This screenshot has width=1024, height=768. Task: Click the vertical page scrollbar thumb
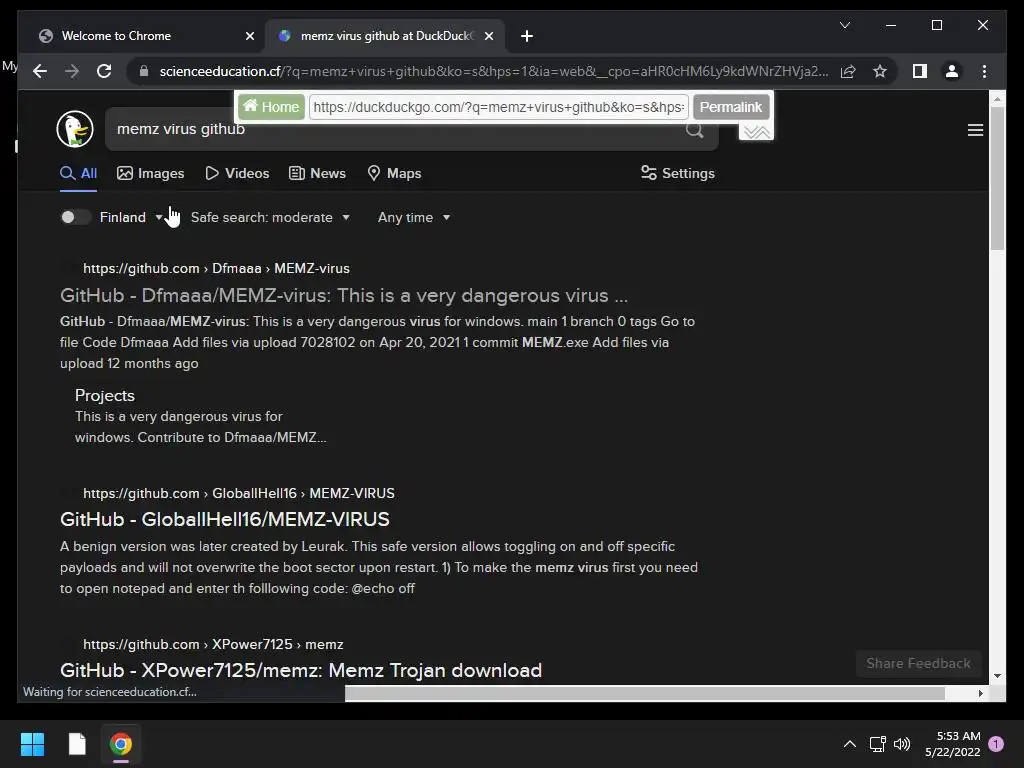[997, 178]
